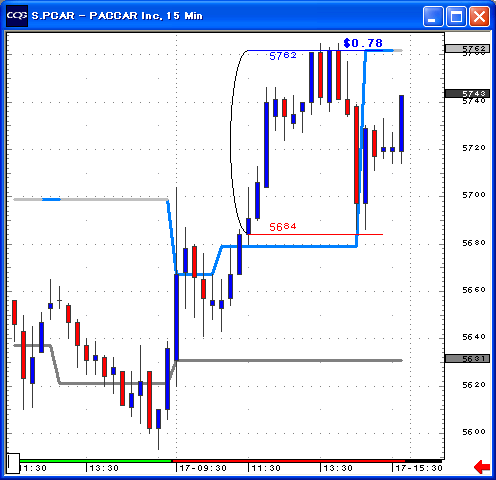Click the 5762 price marker on the scale
Image resolution: width=496 pixels, height=480 pixels.
pos(468,49)
